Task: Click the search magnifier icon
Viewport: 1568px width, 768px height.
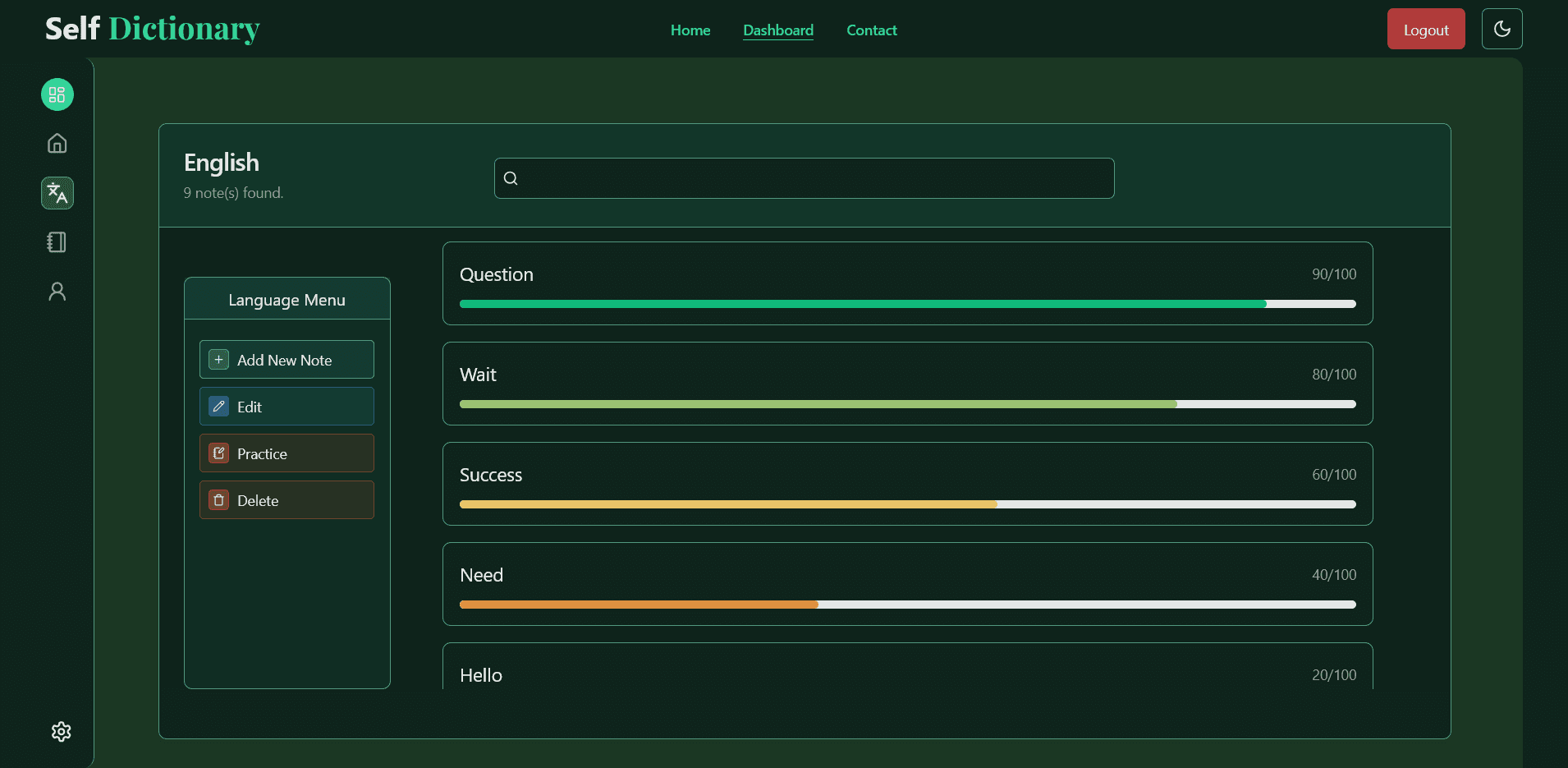Action: pos(511,178)
